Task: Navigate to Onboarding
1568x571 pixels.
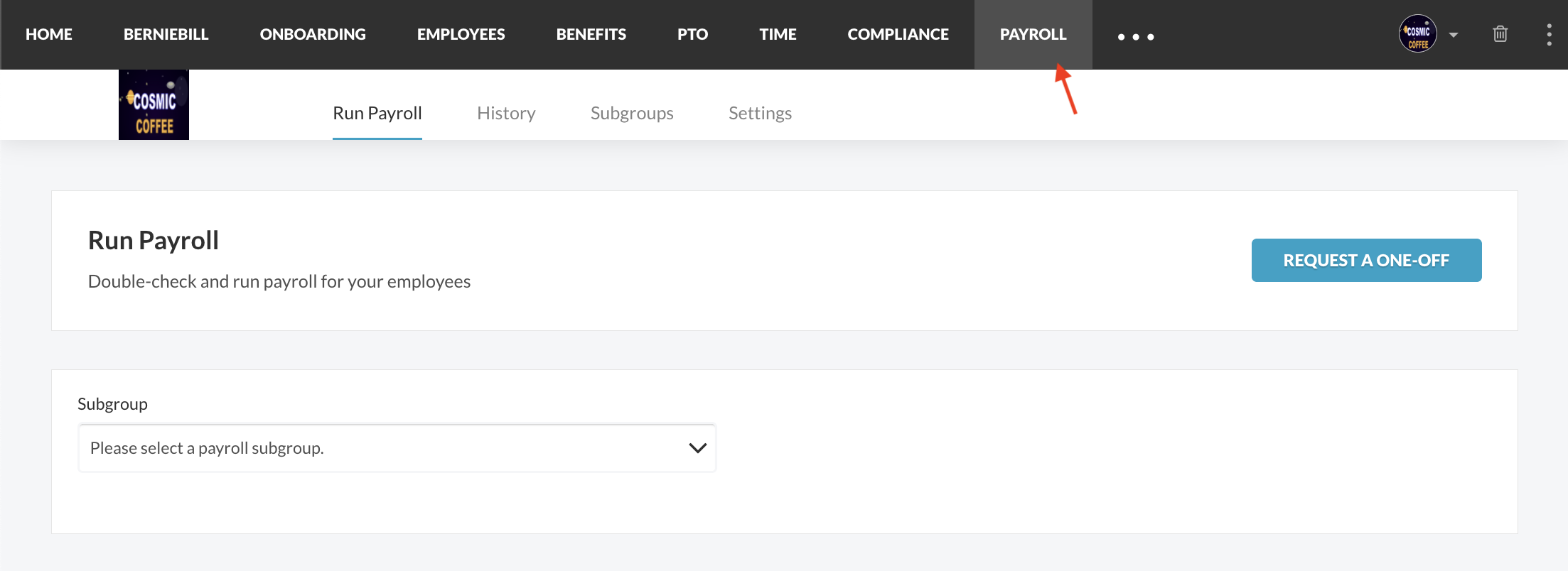Action: pos(313,34)
